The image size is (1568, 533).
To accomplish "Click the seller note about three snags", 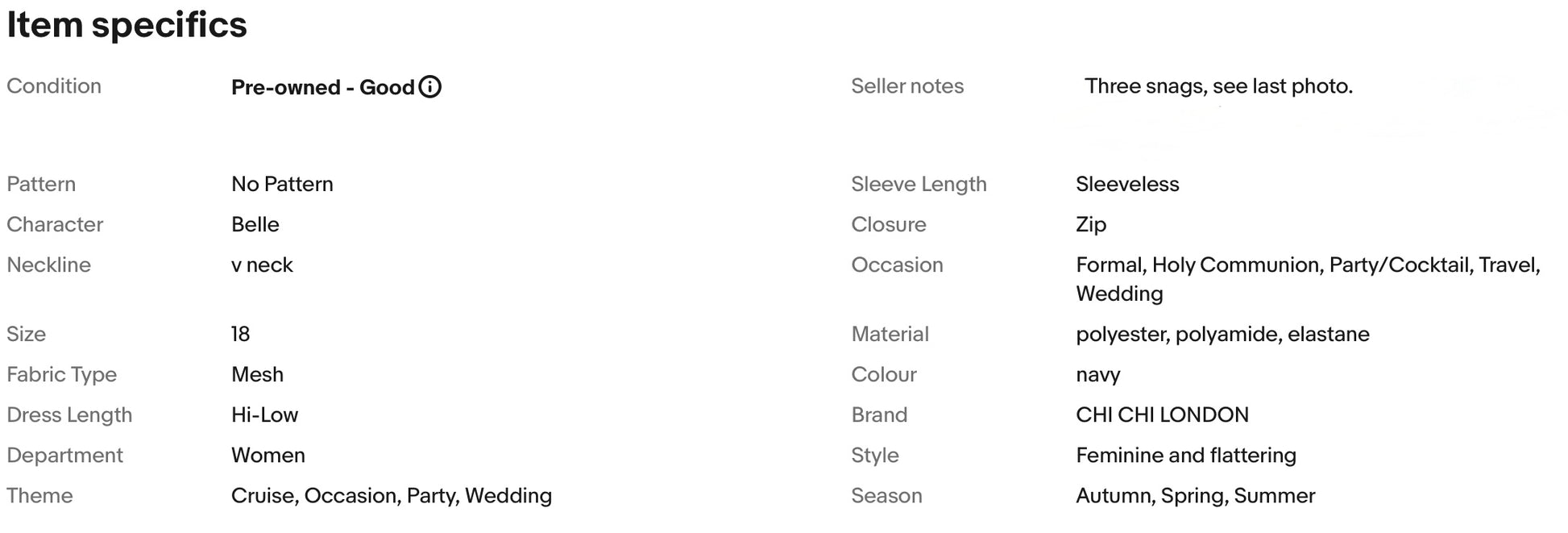I will pos(1218,86).
